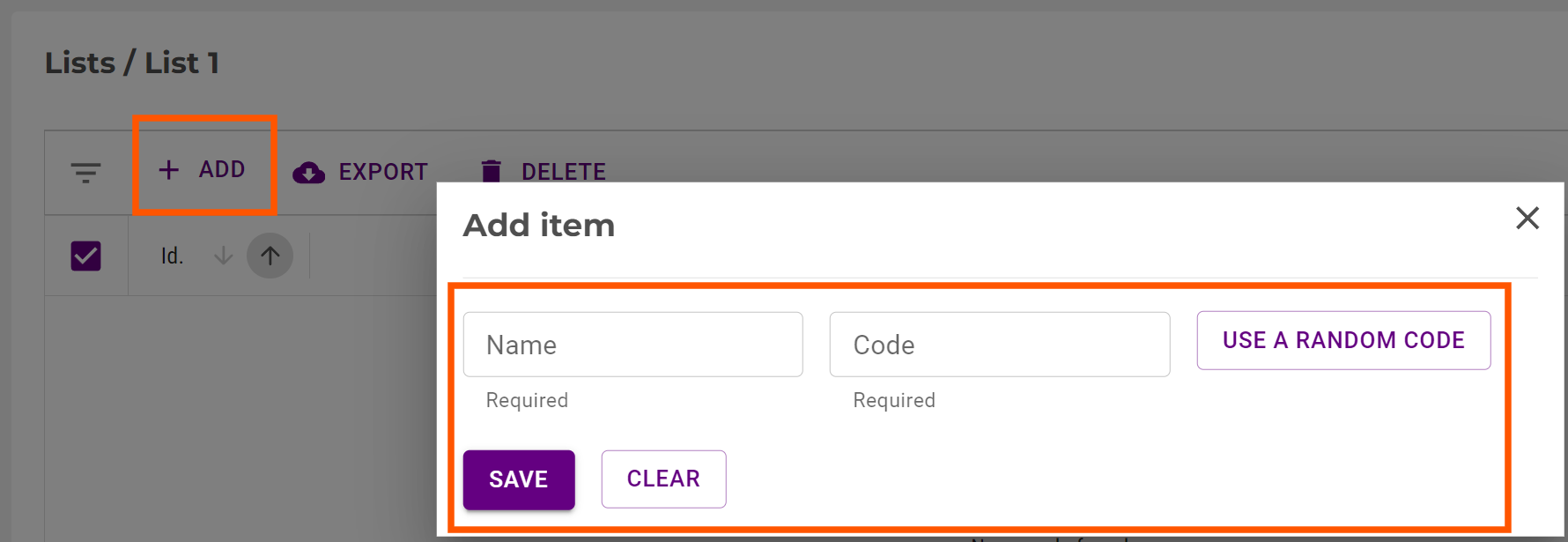The image size is (1568, 542).
Task: Save the new item
Action: click(519, 479)
